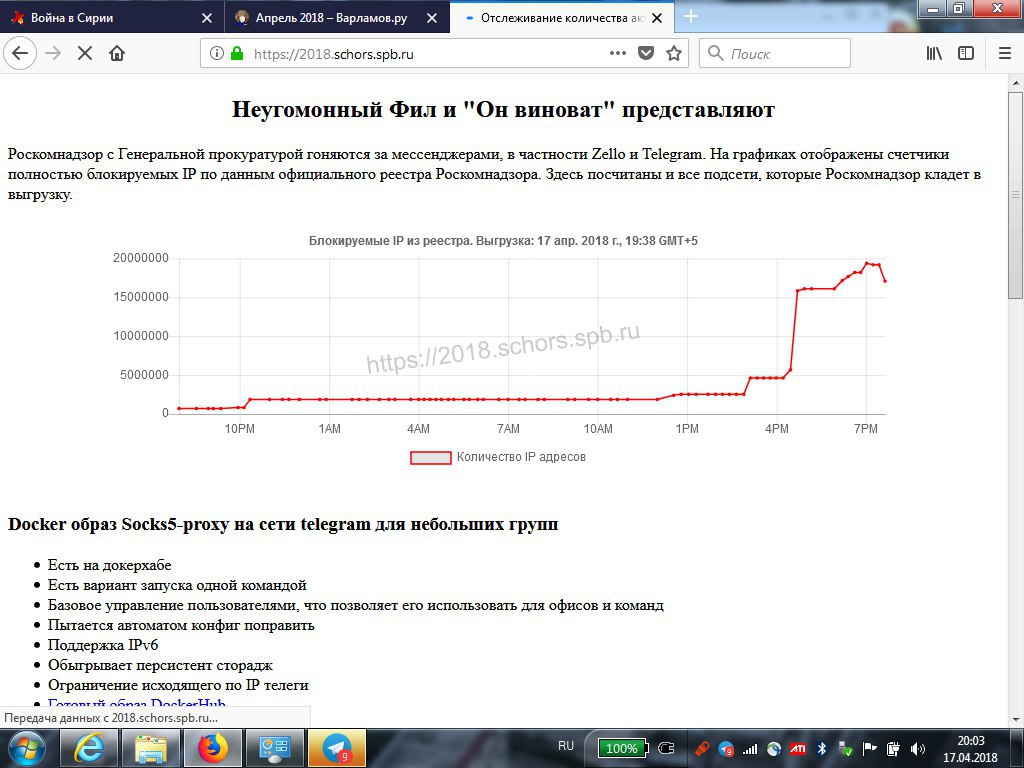Stop loading the current page
The width and height of the screenshot is (1024, 768).
[x=85, y=54]
